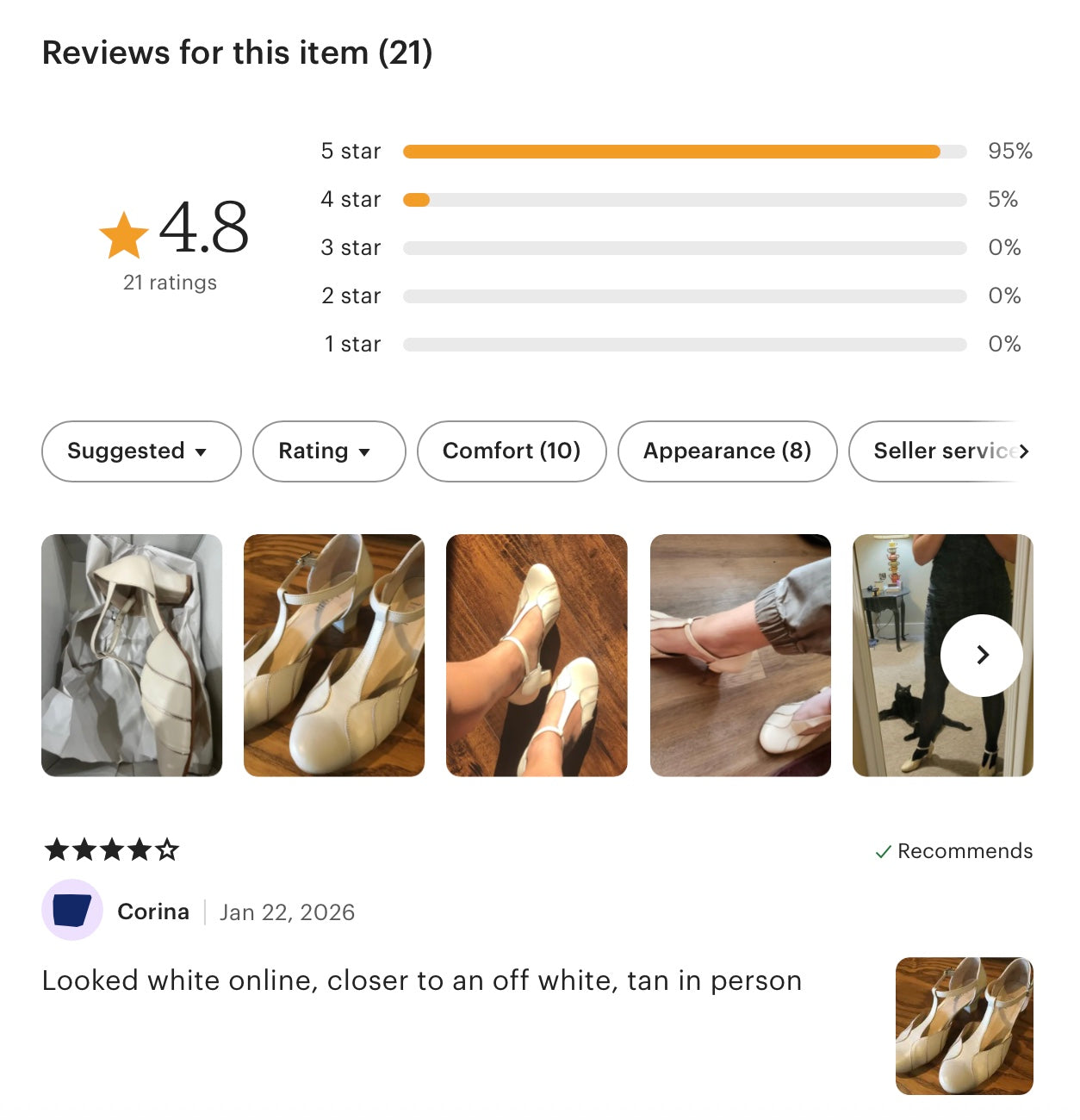Click the 3 star row label
The image size is (1080, 1120).
(x=351, y=248)
